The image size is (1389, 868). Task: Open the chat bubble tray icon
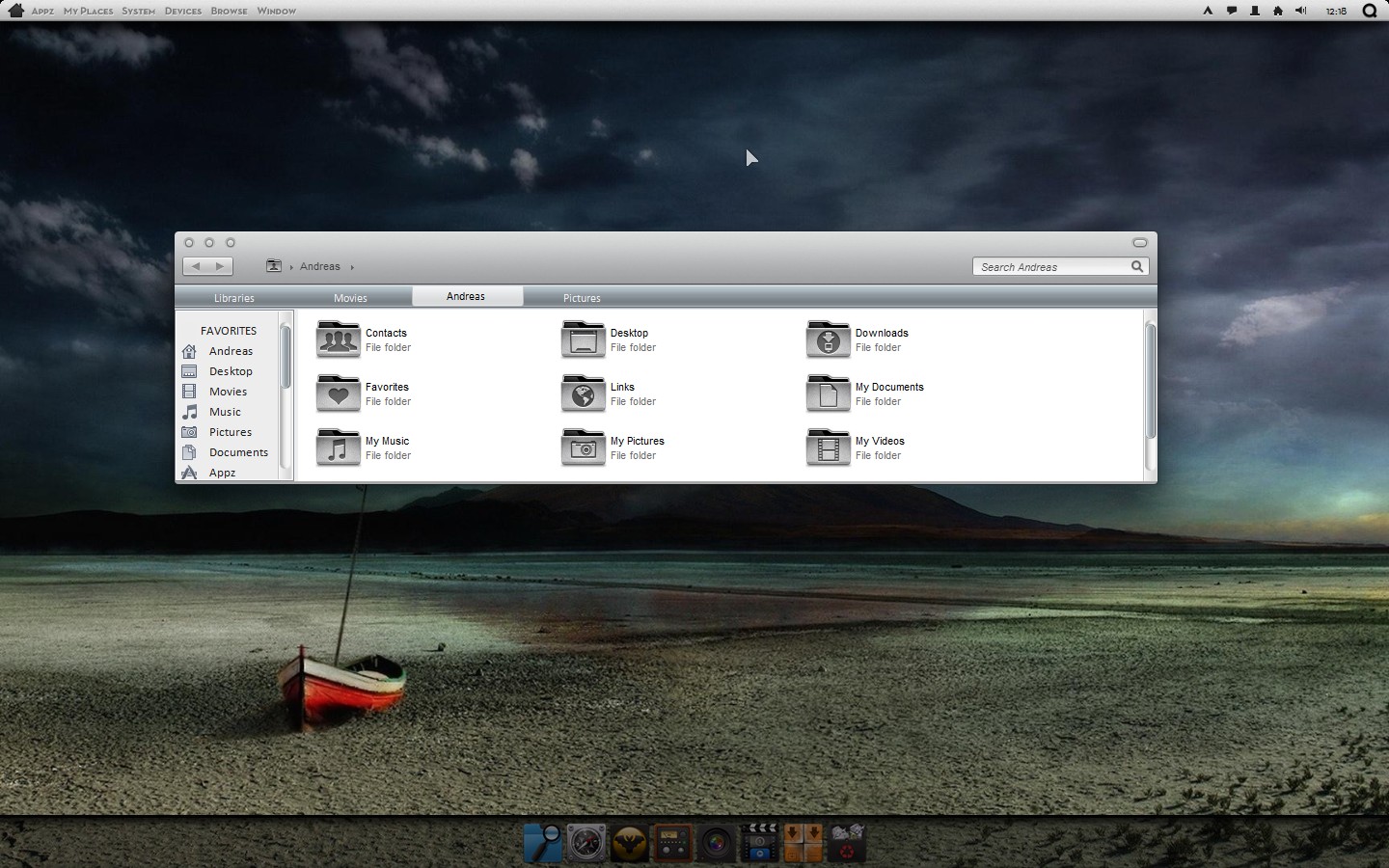click(1232, 11)
